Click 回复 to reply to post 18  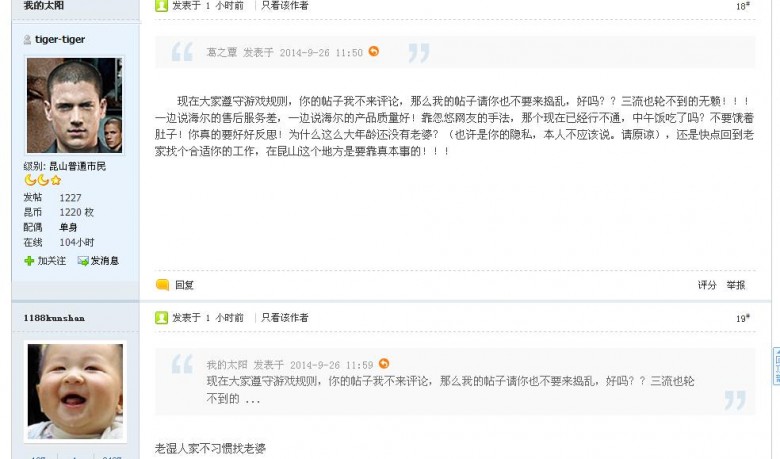(x=184, y=285)
